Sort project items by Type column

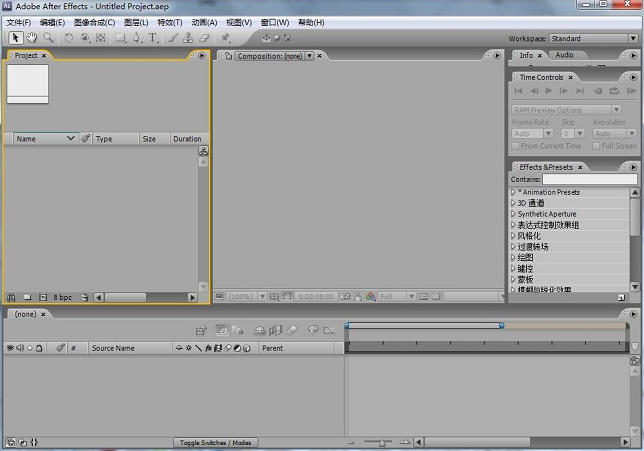(x=116, y=139)
